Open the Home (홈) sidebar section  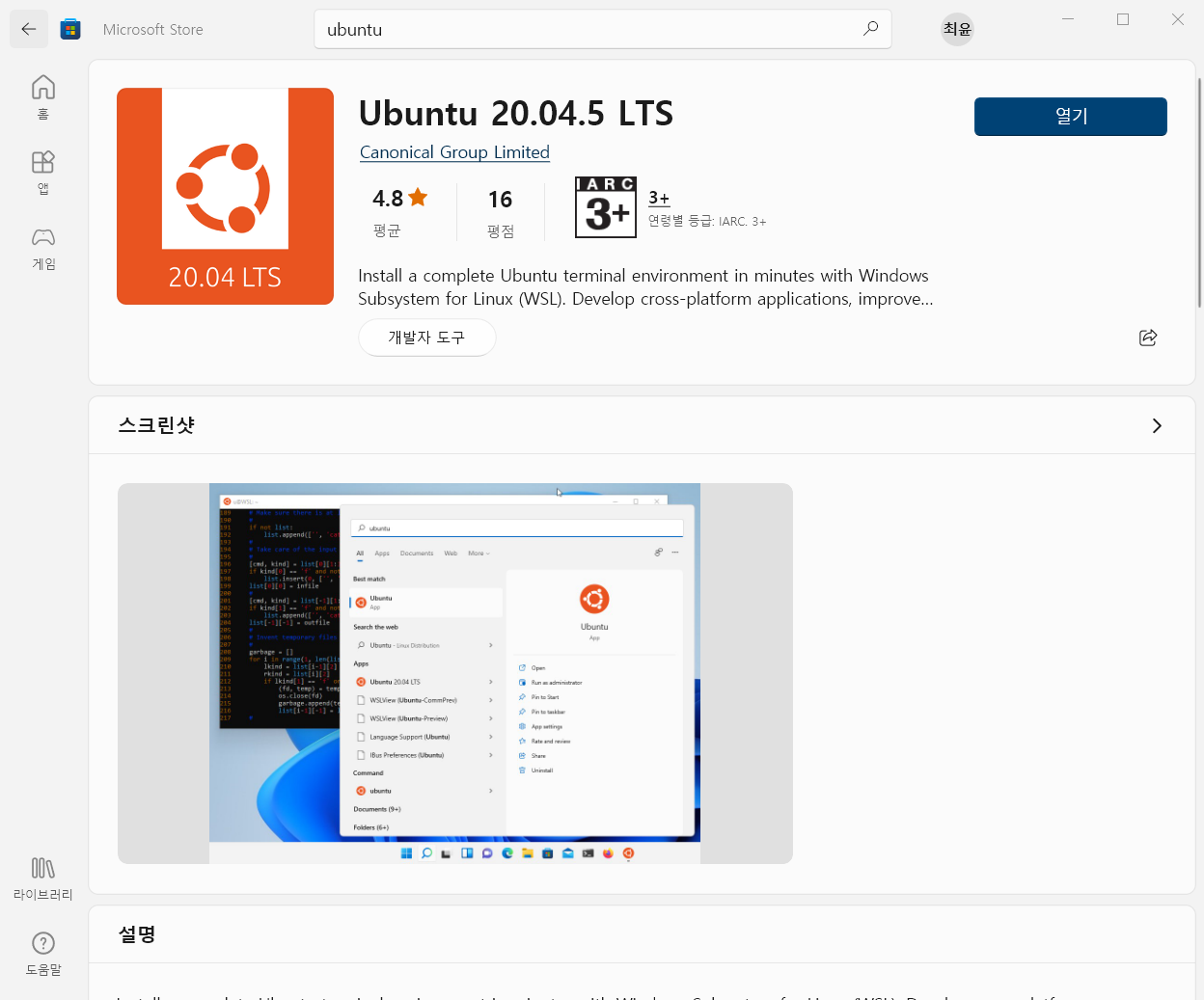point(43,97)
